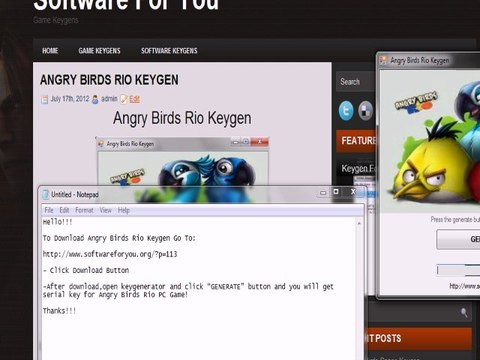Click the centered Angry Birds Rio Keygen heading

coord(182,118)
